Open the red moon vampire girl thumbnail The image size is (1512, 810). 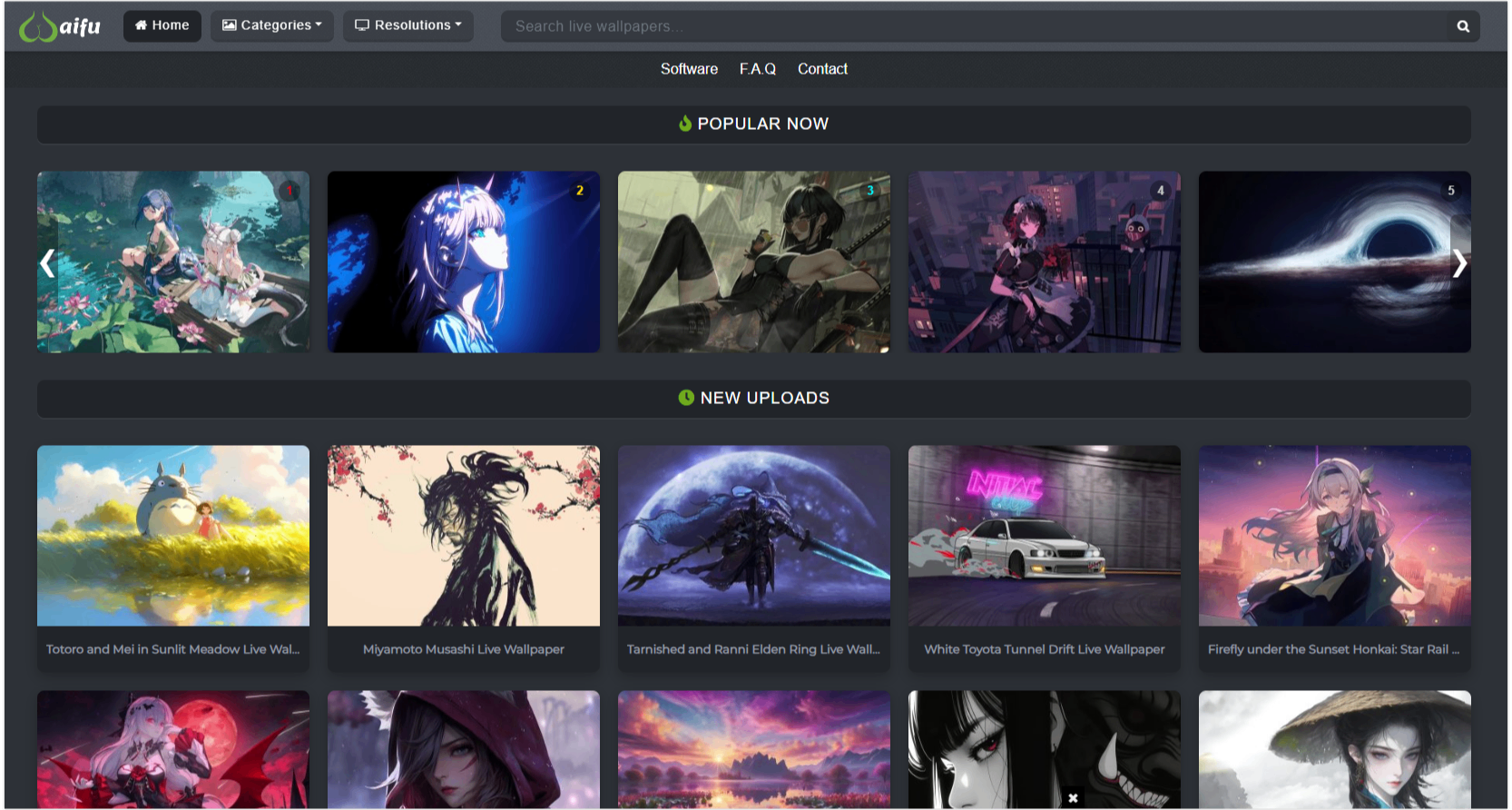[x=173, y=749]
